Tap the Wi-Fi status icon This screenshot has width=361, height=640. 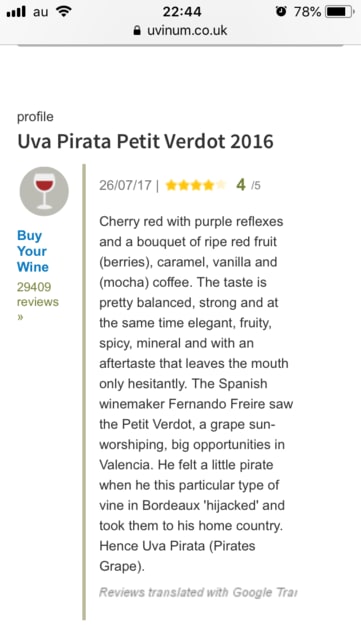coord(63,11)
